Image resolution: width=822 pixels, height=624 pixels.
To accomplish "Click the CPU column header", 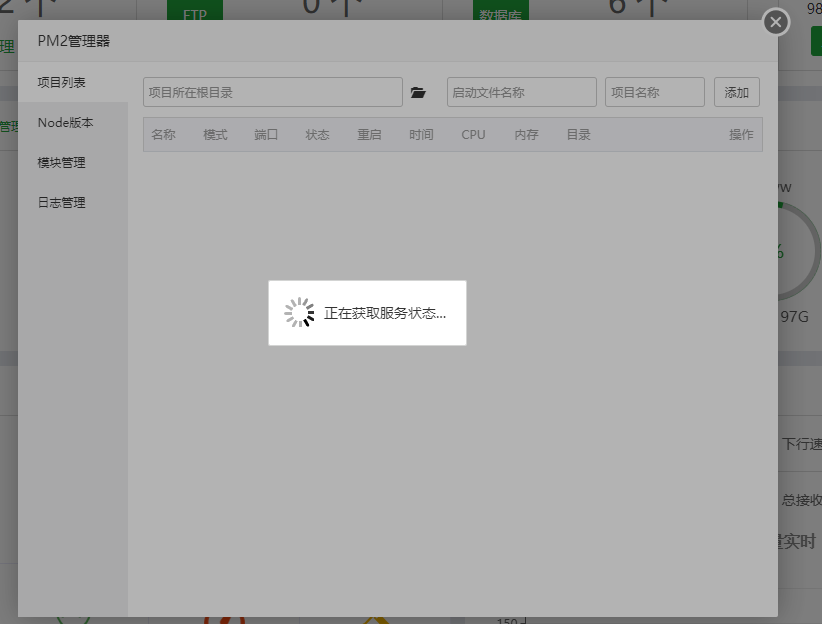I will click(x=473, y=135).
